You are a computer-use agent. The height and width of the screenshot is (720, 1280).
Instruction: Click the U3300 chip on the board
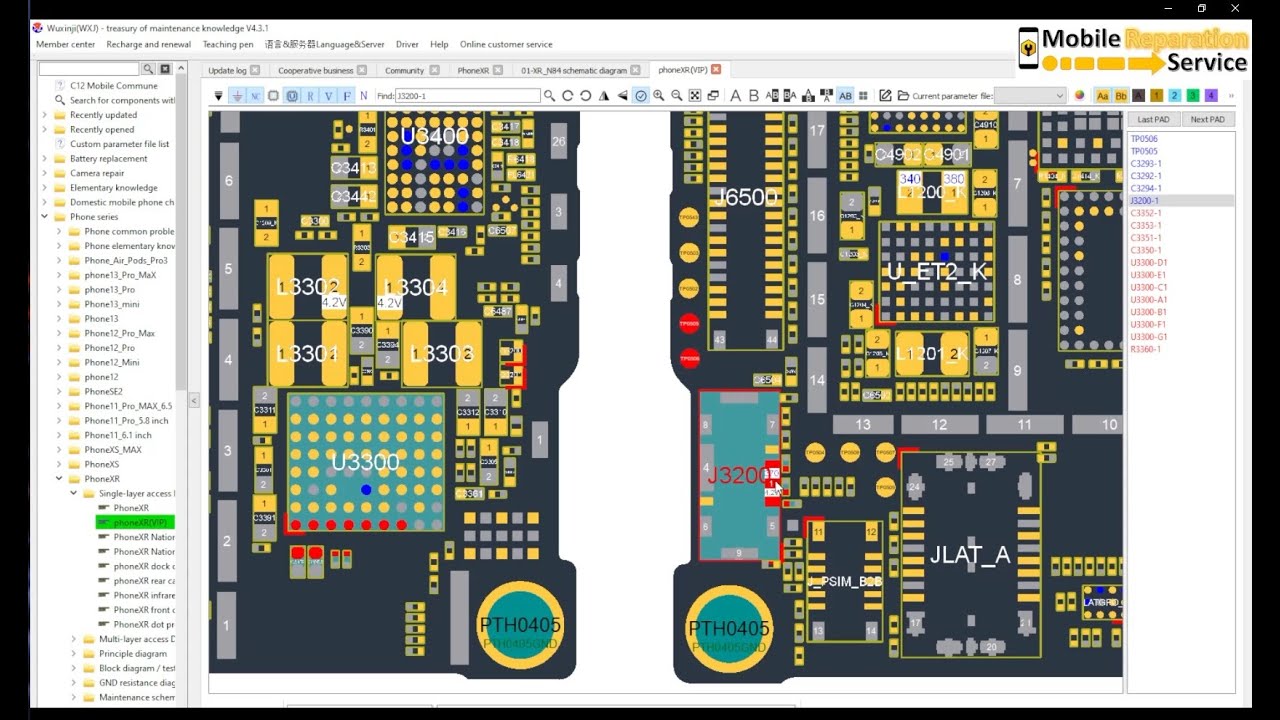(x=366, y=462)
